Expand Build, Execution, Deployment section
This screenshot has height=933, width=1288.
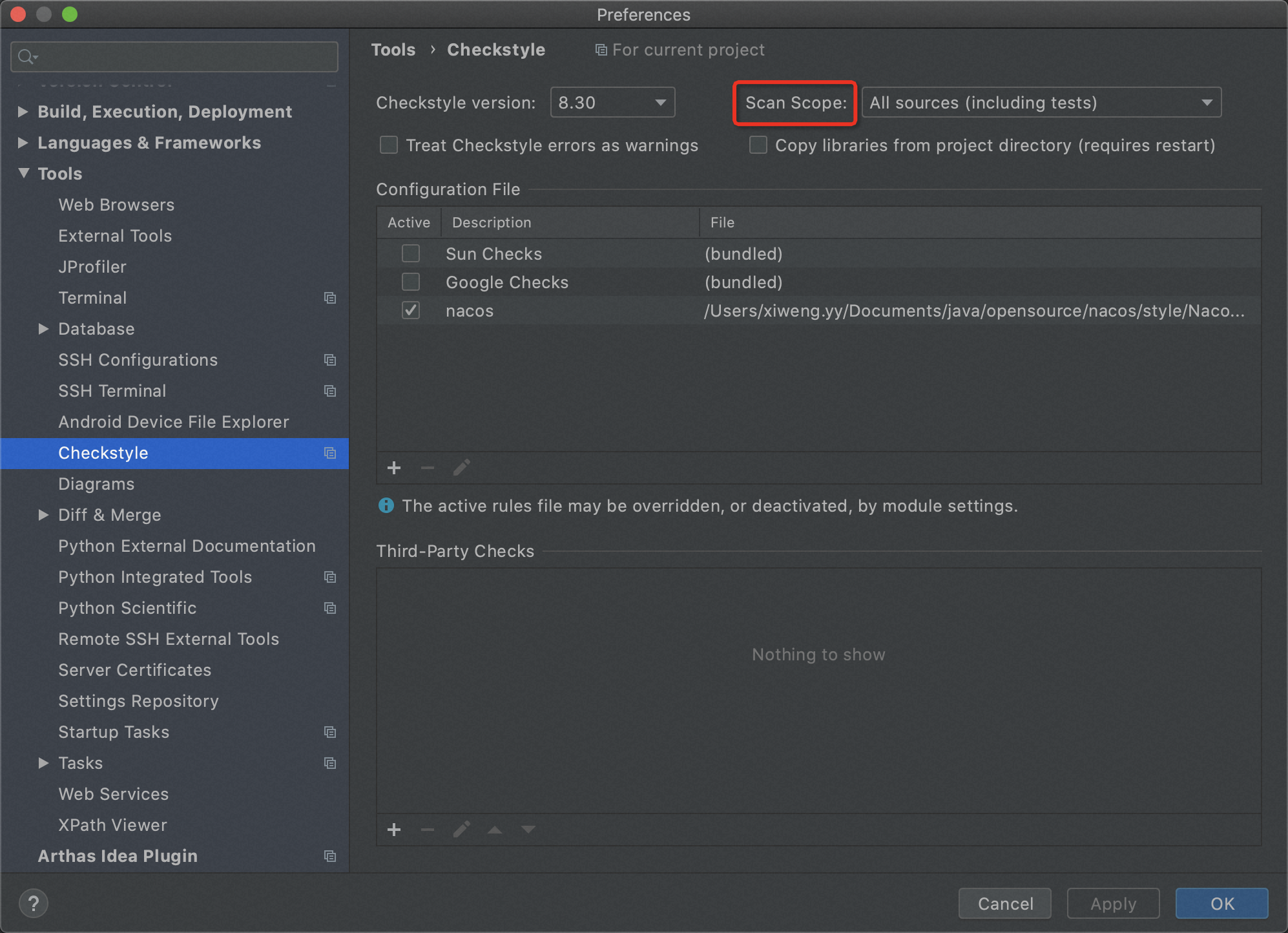coord(23,111)
